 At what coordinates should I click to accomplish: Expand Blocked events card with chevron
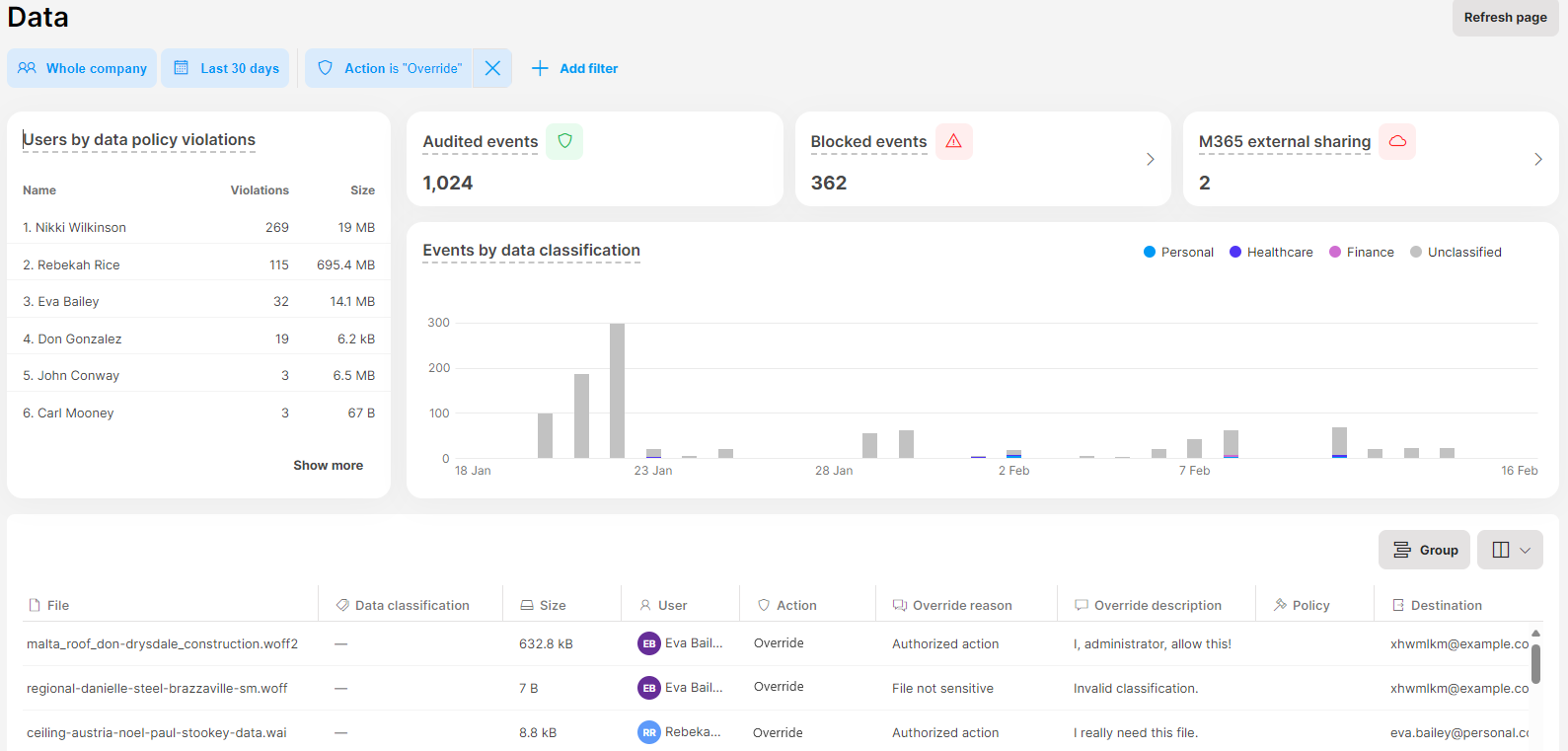click(1150, 159)
